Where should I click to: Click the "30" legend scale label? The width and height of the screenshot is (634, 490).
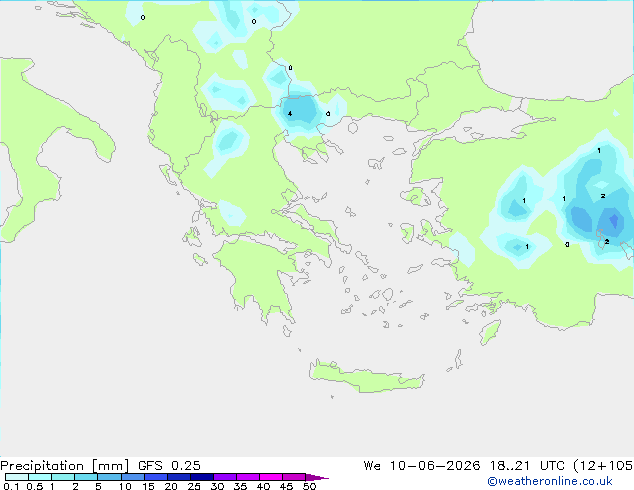[x=217, y=486]
